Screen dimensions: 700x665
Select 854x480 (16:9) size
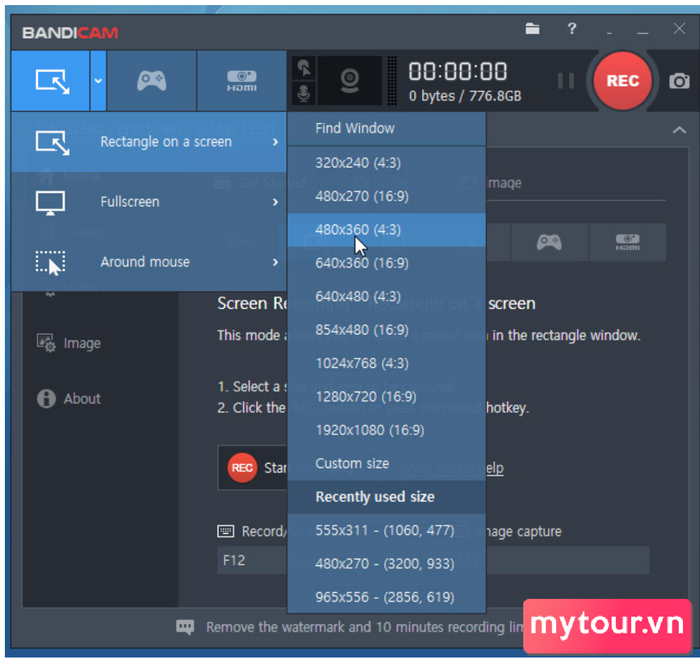coord(387,330)
